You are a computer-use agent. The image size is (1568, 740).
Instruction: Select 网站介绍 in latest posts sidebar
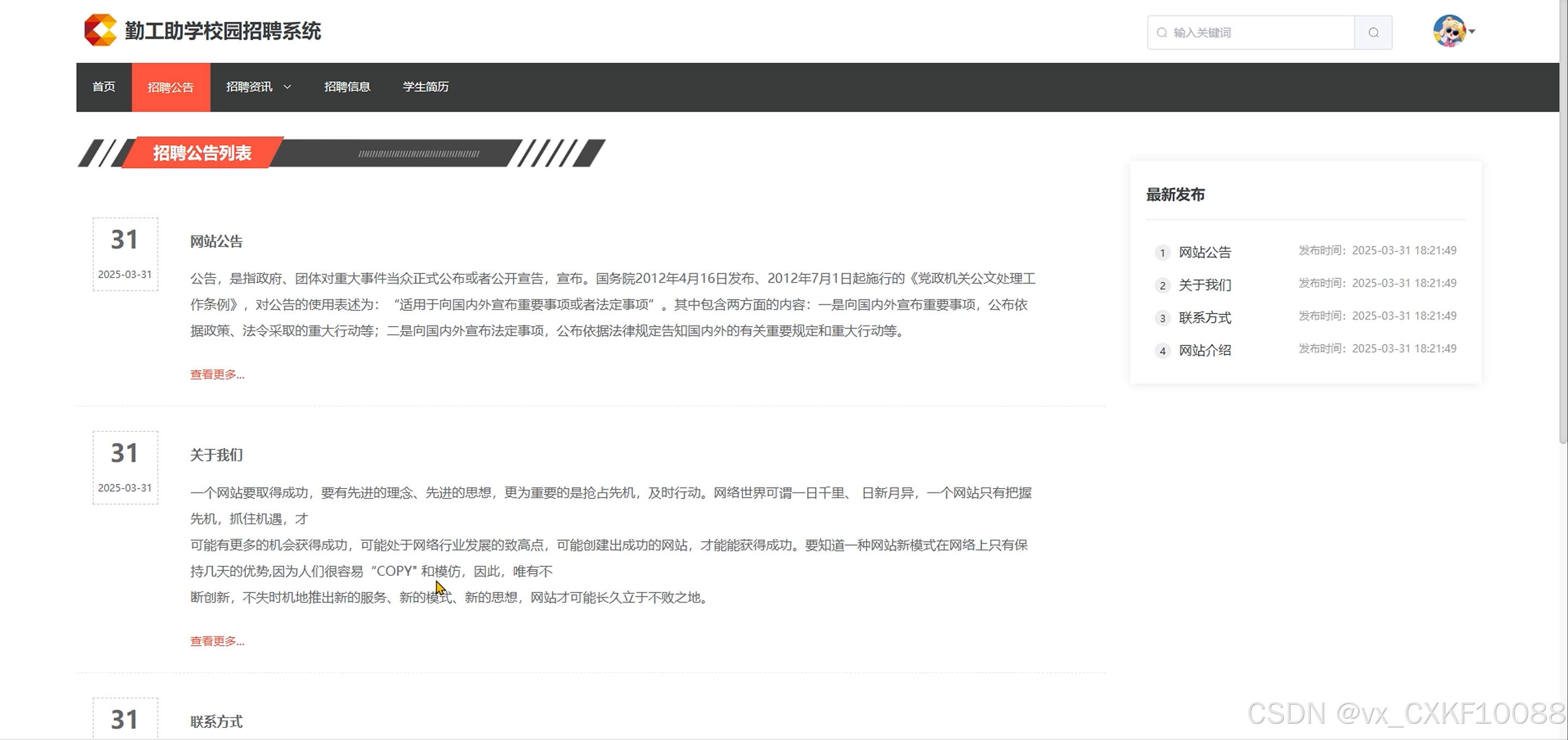1204,351
